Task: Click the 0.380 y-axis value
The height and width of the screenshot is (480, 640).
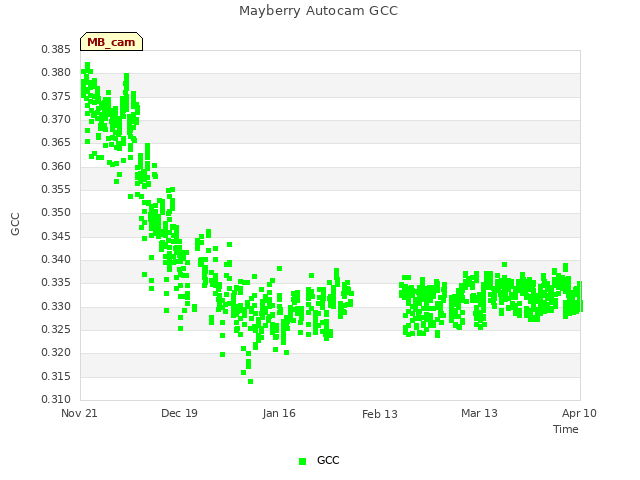Action: [56, 73]
